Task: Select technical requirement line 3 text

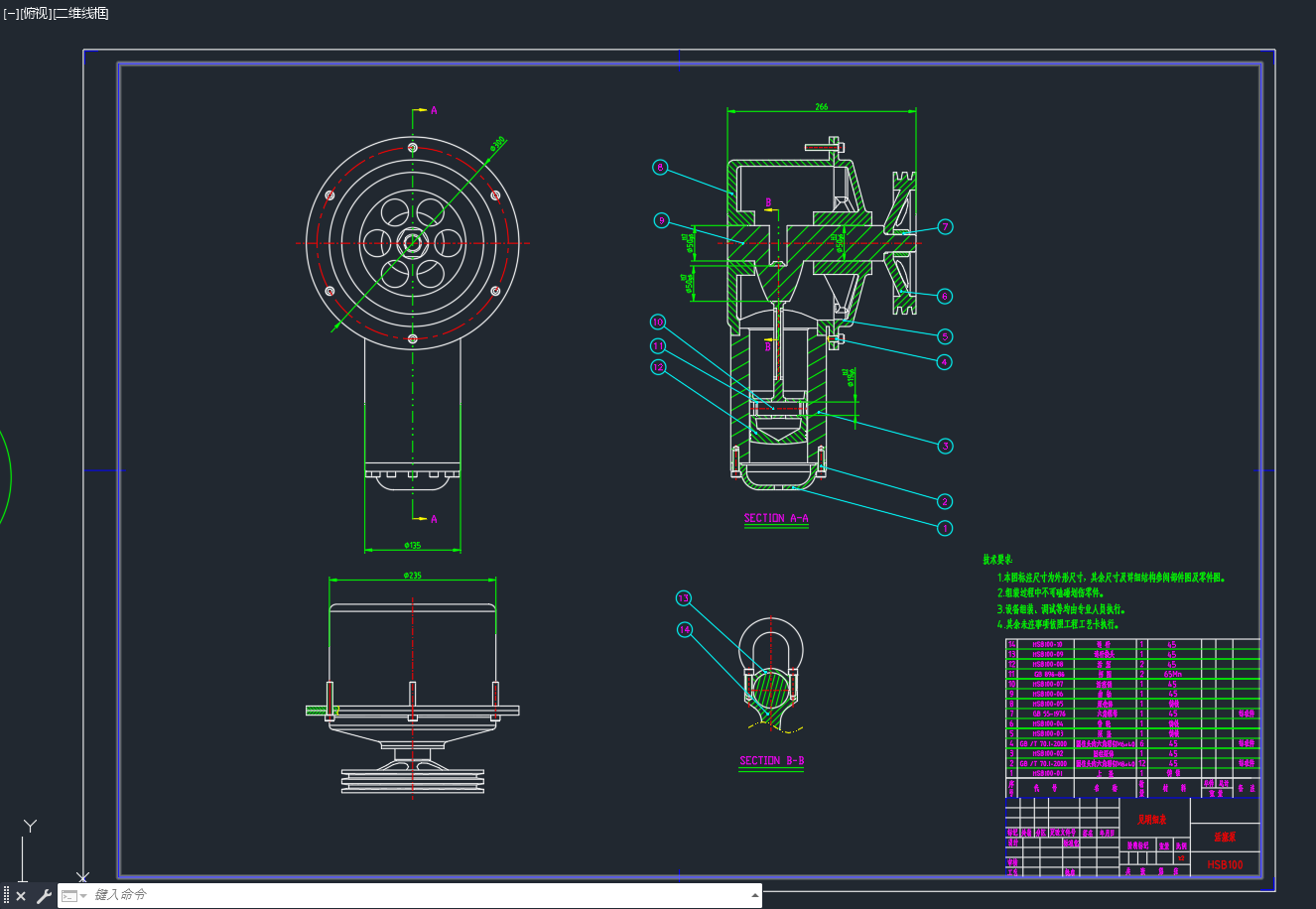Action: coord(1062,609)
